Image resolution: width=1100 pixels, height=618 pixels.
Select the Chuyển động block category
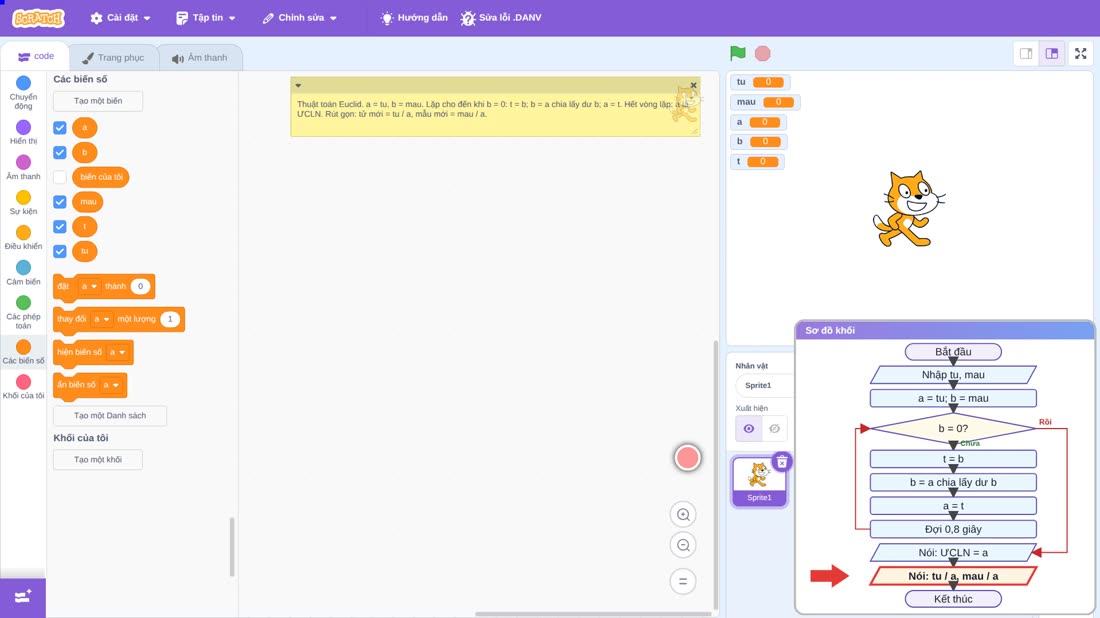pos(23,93)
